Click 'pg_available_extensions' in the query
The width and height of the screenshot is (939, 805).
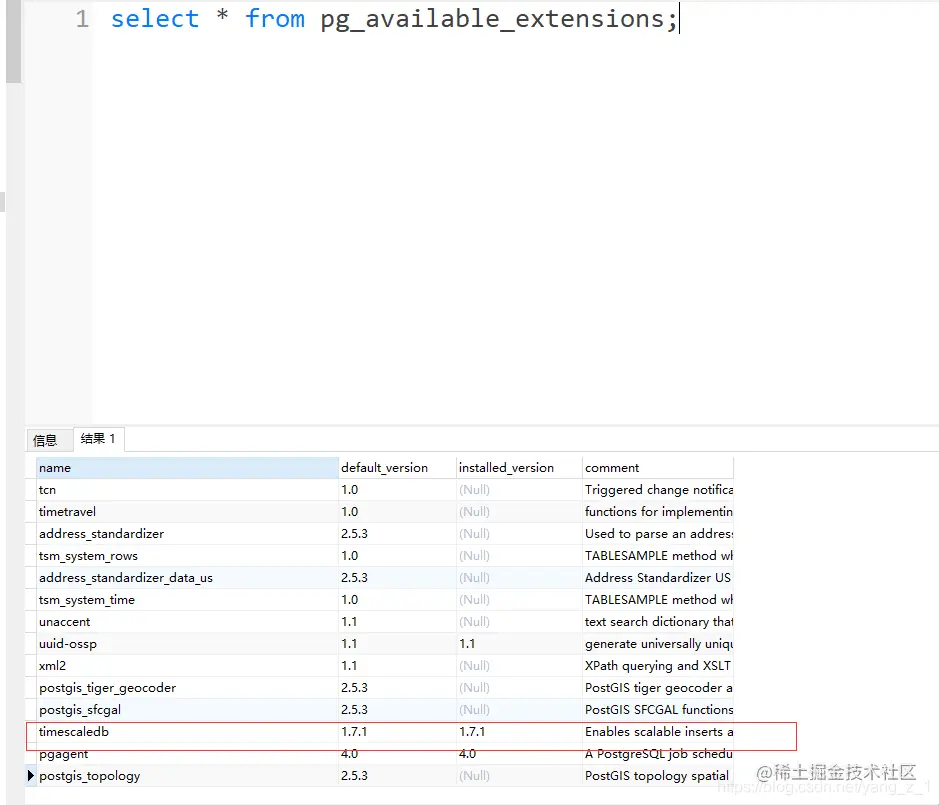tap(492, 19)
